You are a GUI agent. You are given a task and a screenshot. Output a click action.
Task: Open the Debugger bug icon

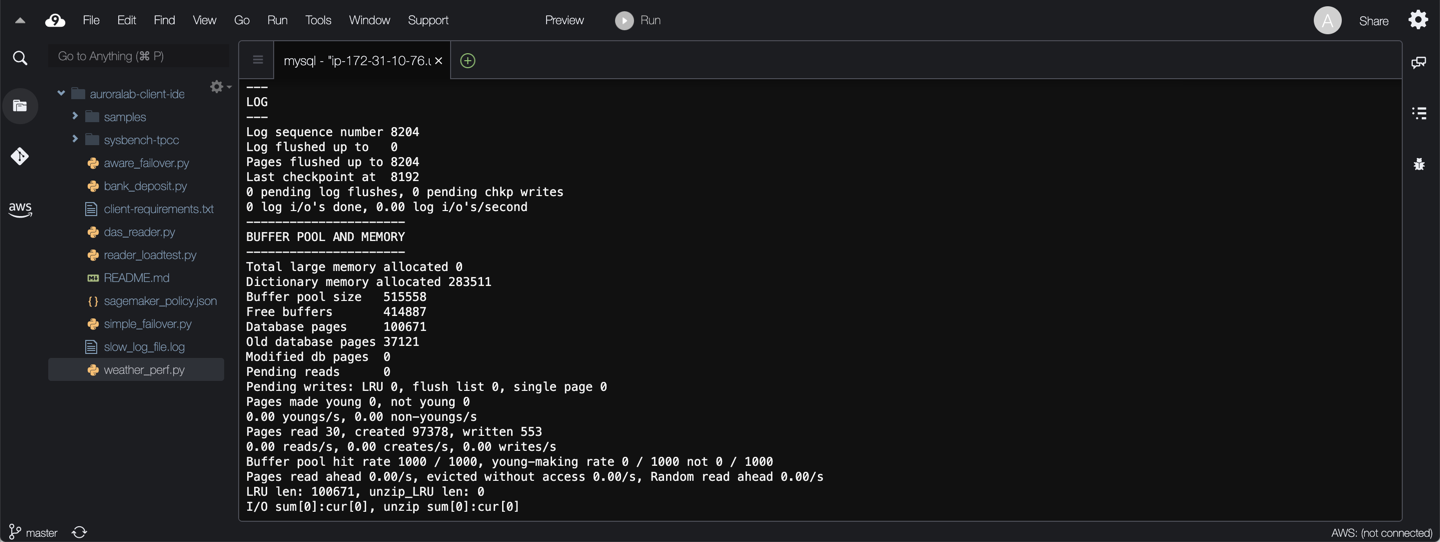point(1419,164)
